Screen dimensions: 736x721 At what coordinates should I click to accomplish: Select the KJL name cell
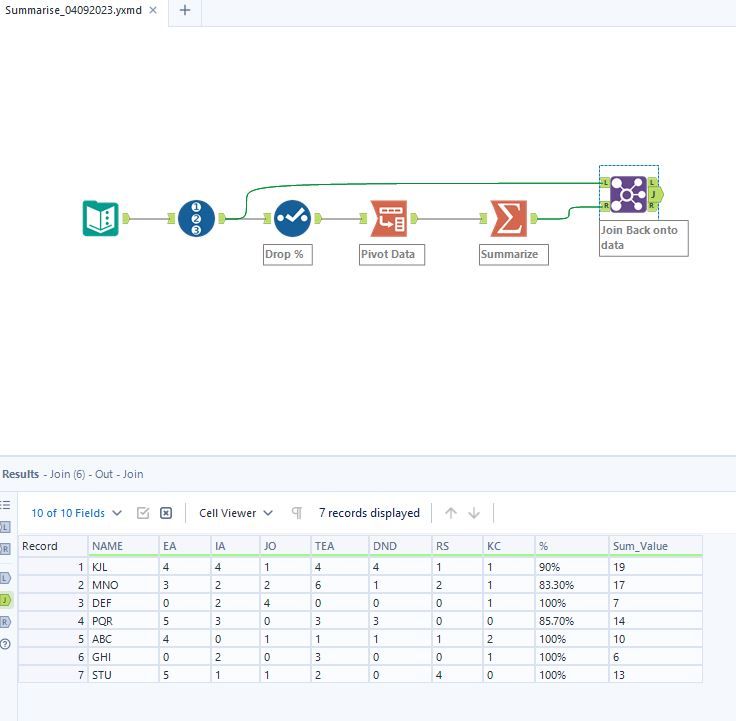[123, 567]
